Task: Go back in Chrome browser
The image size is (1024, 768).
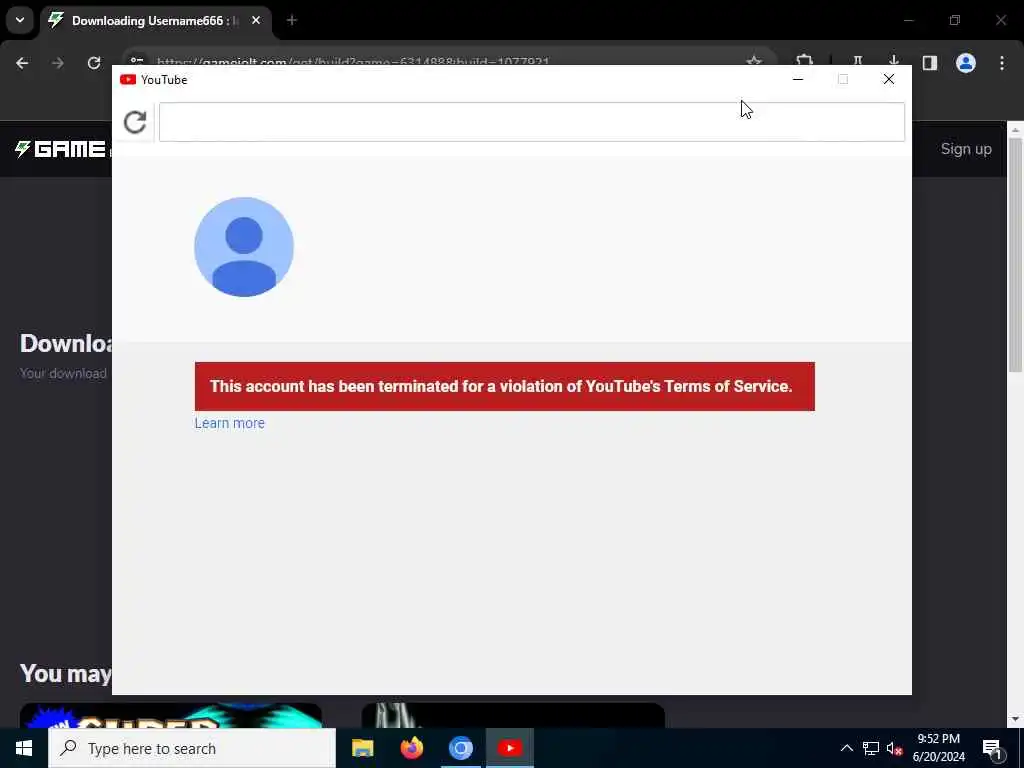Action: click(x=22, y=63)
